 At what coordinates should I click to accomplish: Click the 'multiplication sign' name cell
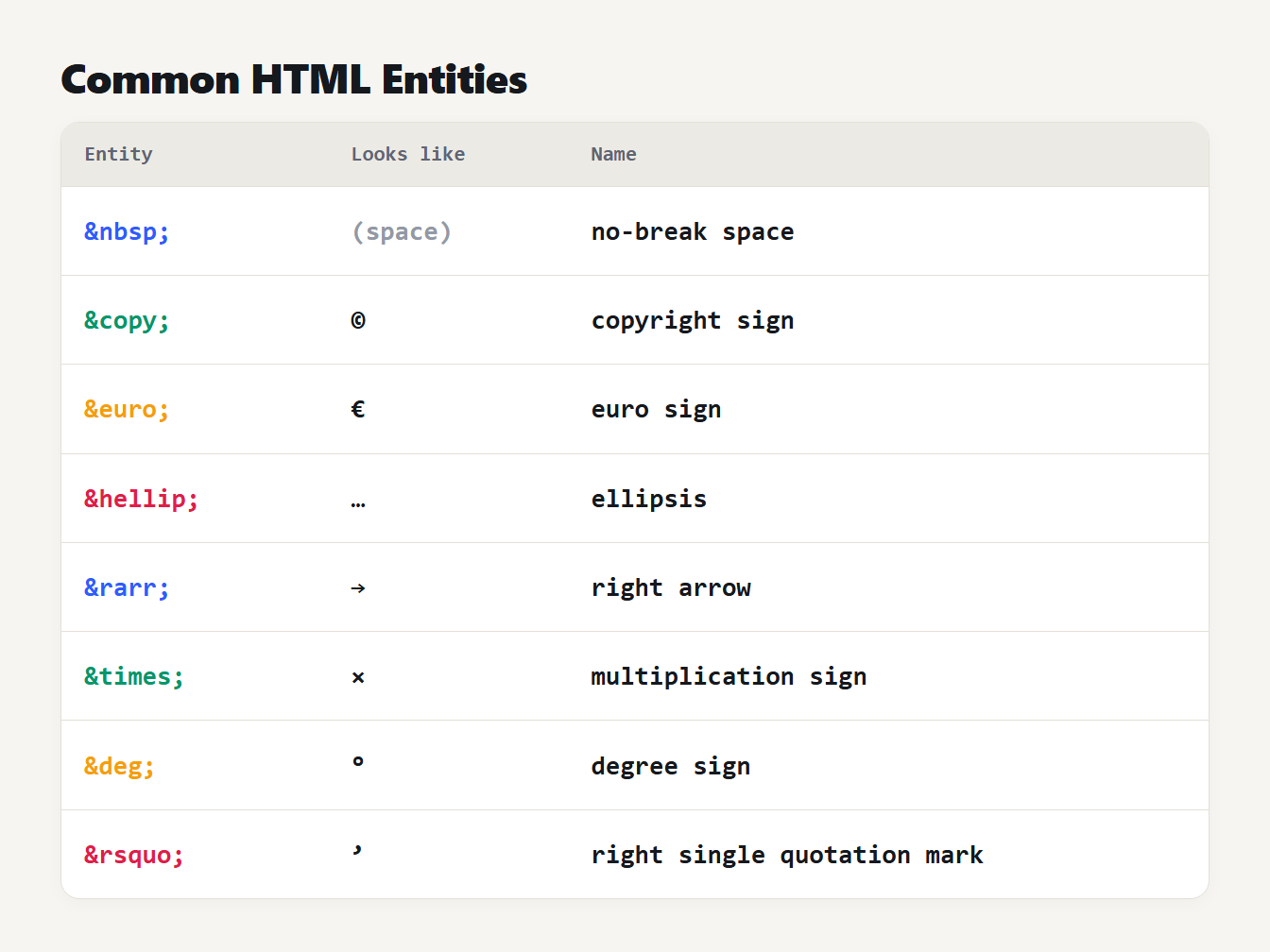(729, 676)
